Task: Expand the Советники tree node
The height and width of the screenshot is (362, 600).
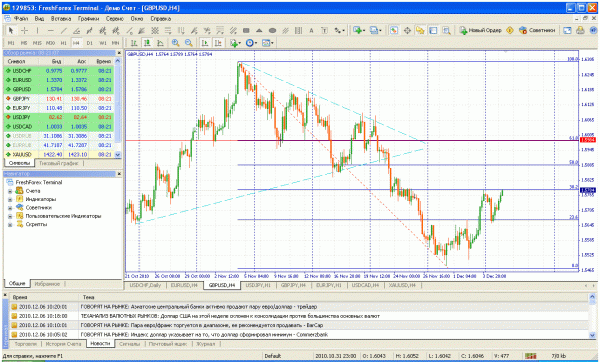Action: [x=10, y=208]
